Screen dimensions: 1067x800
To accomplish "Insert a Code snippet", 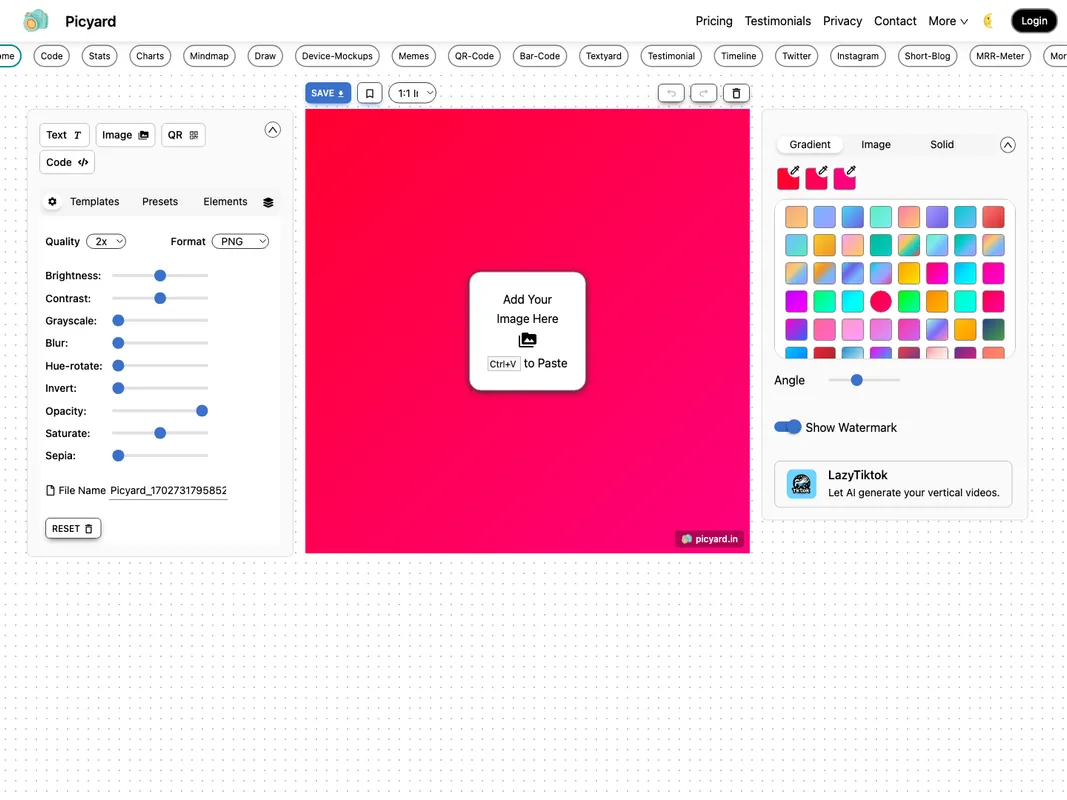I will tap(66, 161).
